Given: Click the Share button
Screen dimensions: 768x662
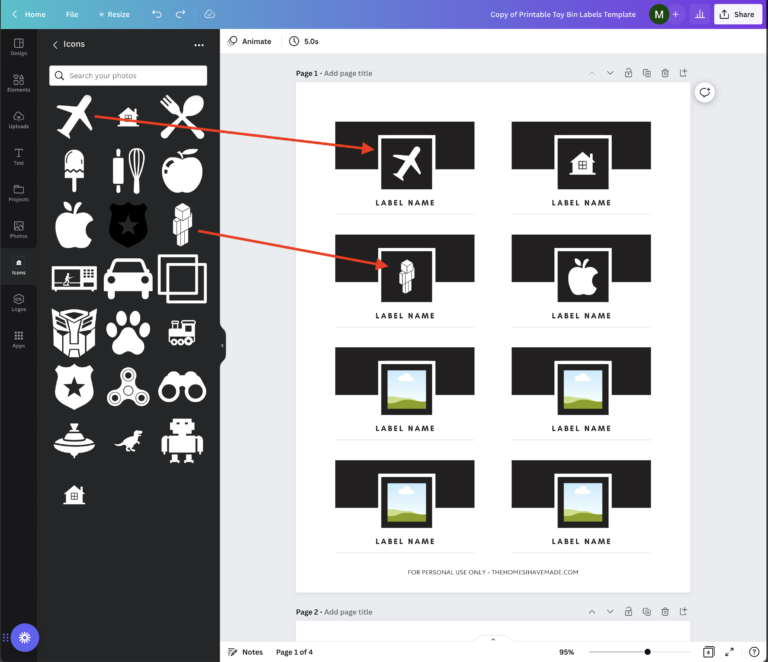Looking at the screenshot, I should (x=737, y=14).
